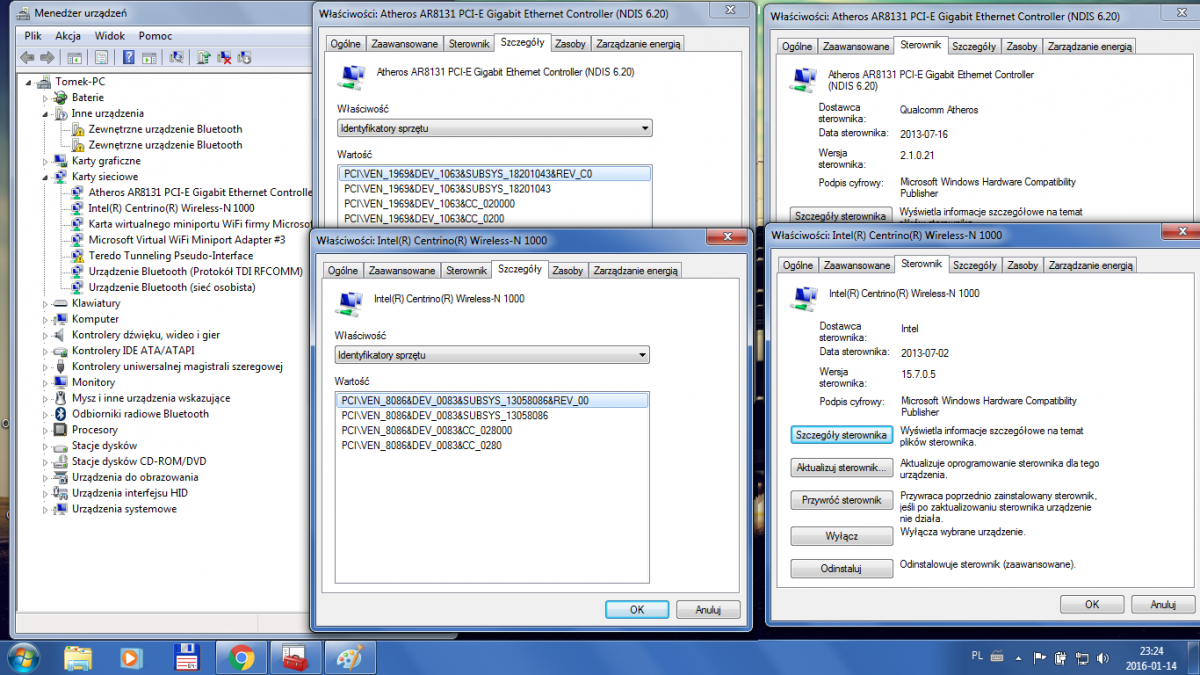Show hidden tray icons arrow

click(x=1019, y=658)
